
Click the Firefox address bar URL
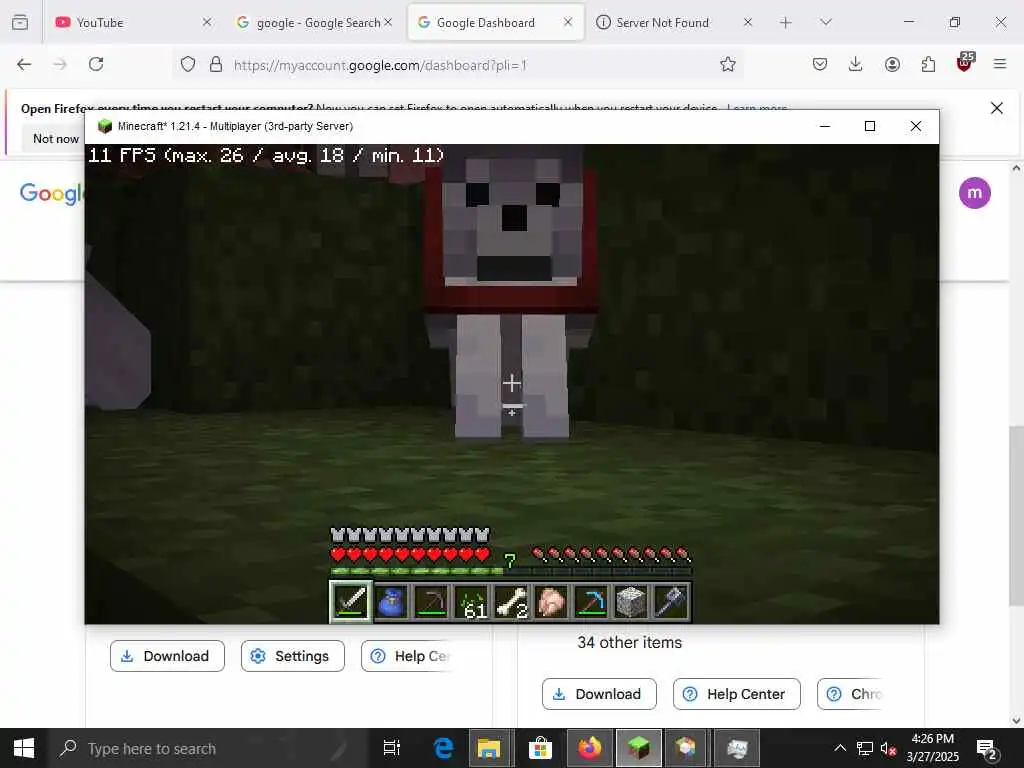[380, 65]
